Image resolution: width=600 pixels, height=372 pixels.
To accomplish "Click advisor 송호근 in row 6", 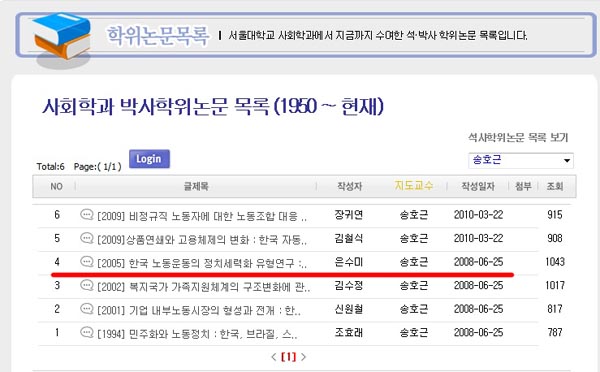I will coord(414,215).
